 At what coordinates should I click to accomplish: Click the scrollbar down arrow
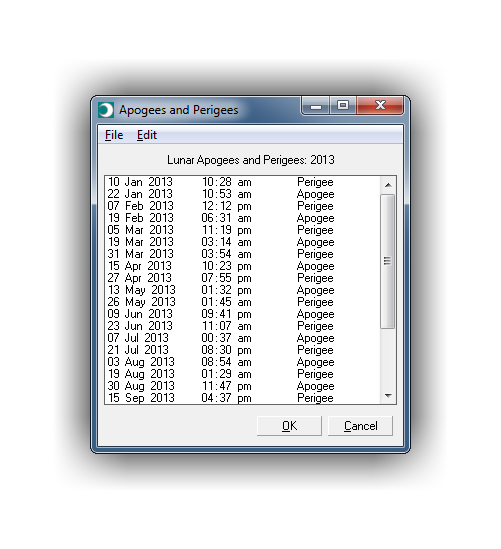(x=388, y=396)
